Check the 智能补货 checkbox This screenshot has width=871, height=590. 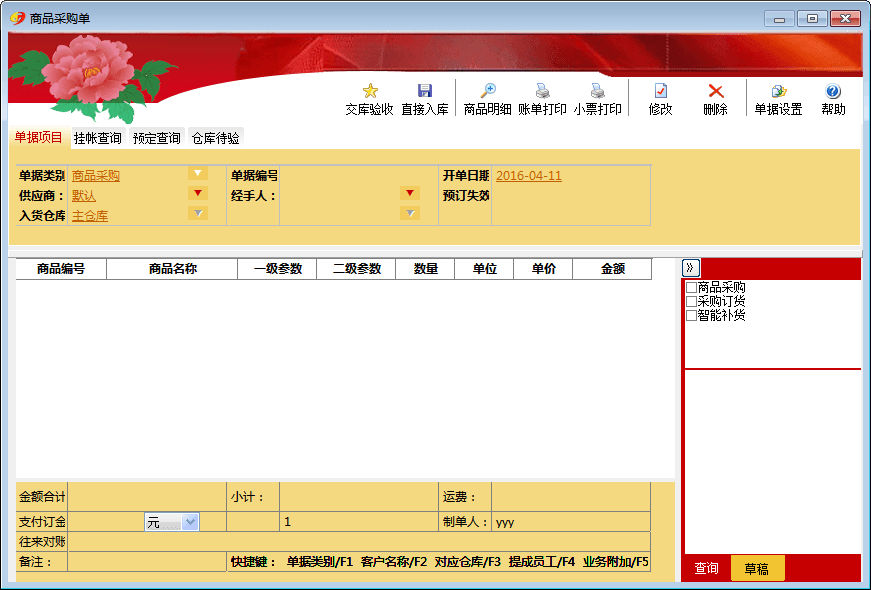click(691, 316)
